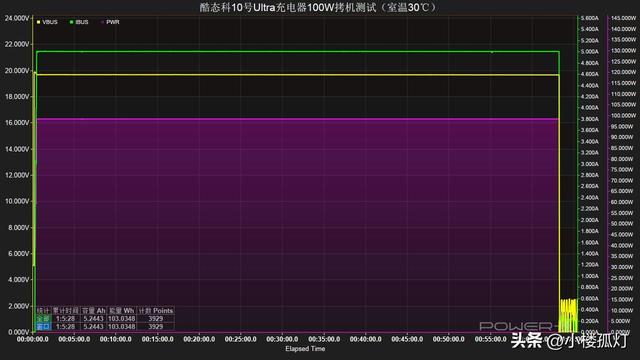
Task: Click the 145.000W power axis label
Action: (x=623, y=18)
